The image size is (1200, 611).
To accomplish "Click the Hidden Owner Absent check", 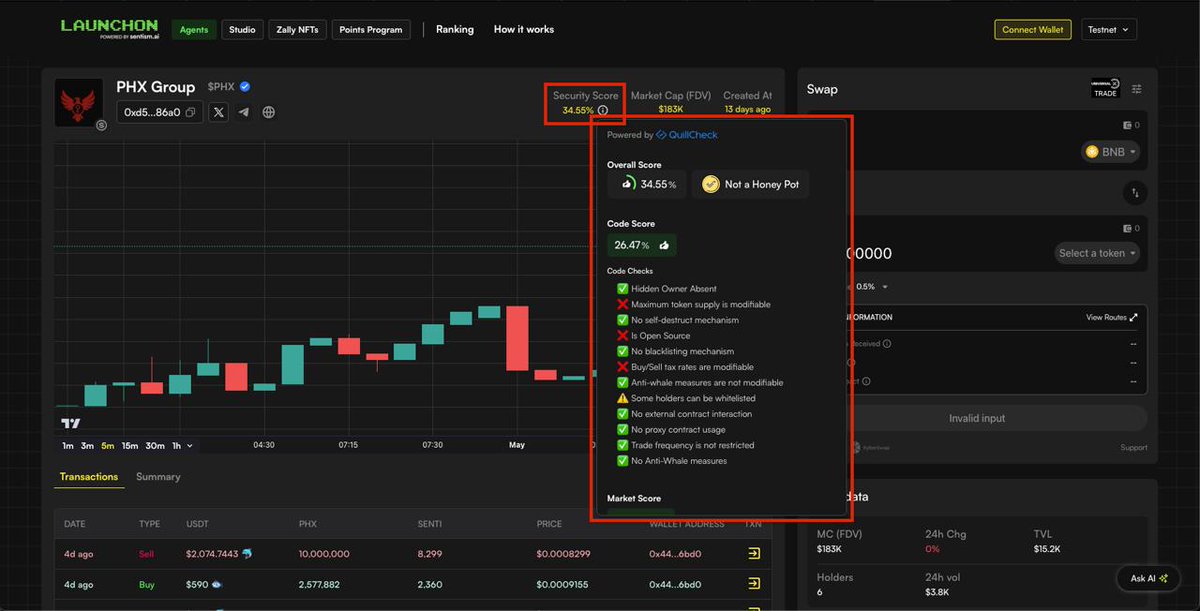I will pos(667,289).
